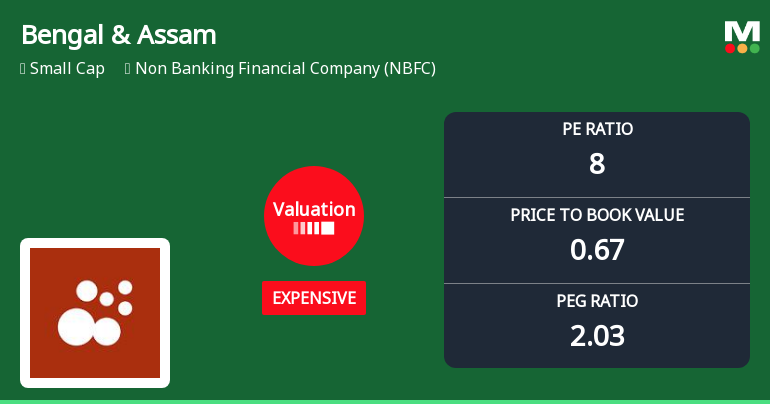Open Non Banking Financial Company (NBFC) sector
Screen dimensions: 770x404
(x=285, y=69)
